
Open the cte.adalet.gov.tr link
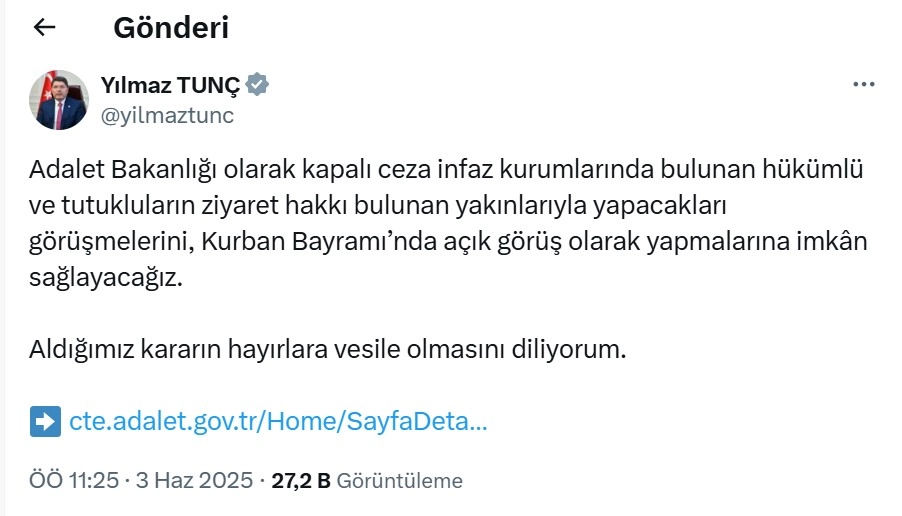(x=278, y=421)
